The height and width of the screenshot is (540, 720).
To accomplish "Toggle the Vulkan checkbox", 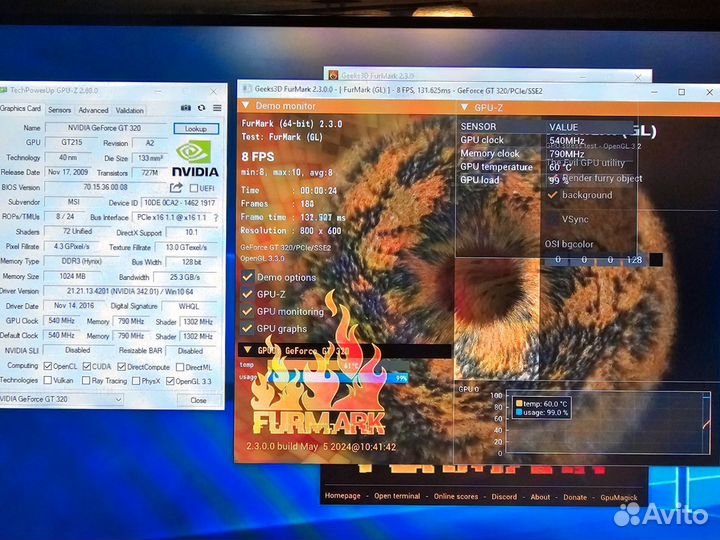I will click(48, 380).
